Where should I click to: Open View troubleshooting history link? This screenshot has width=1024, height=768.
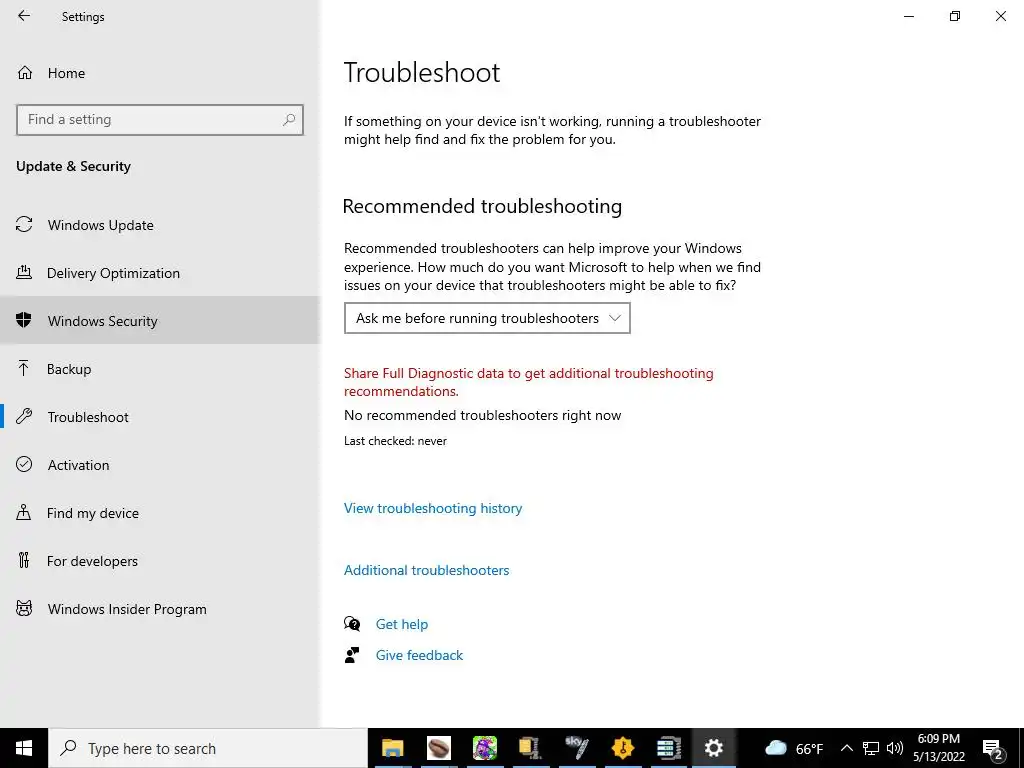pos(433,508)
